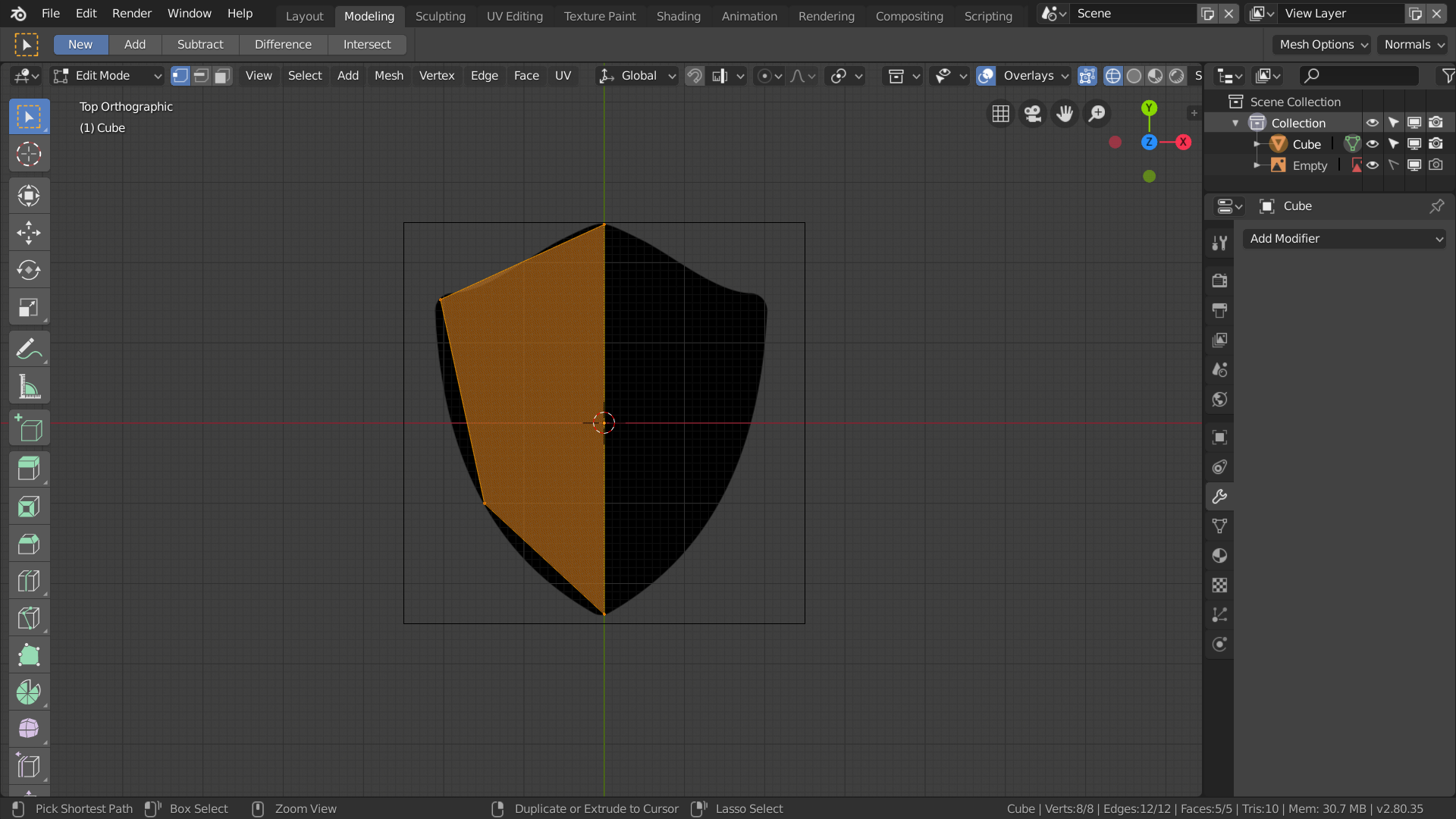
Task: Select the Knife tool
Action: click(x=29, y=618)
